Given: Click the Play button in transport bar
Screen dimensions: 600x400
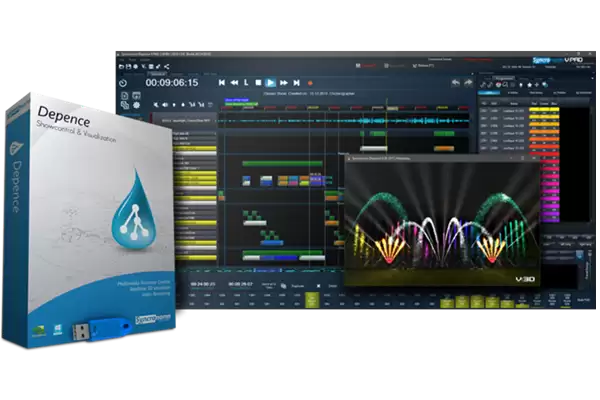Looking at the screenshot, I should tap(270, 82).
